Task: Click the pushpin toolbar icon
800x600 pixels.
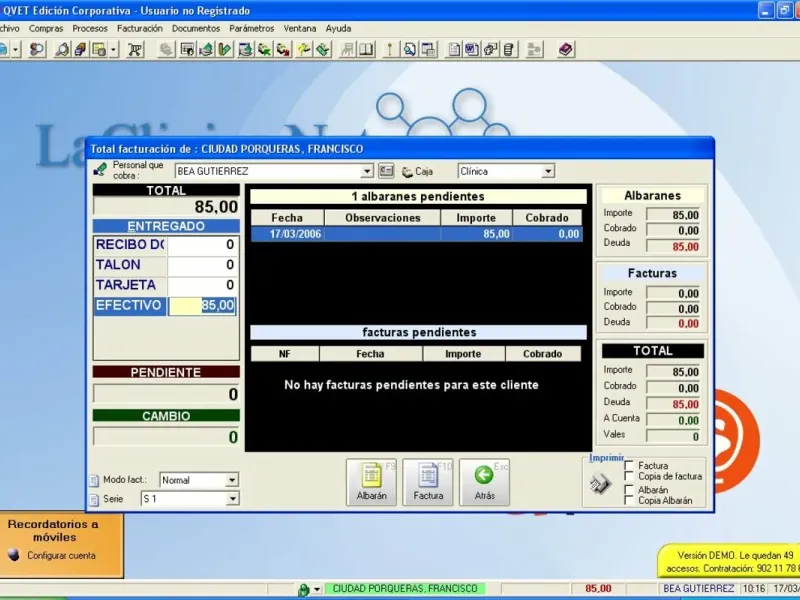Action: point(390,49)
